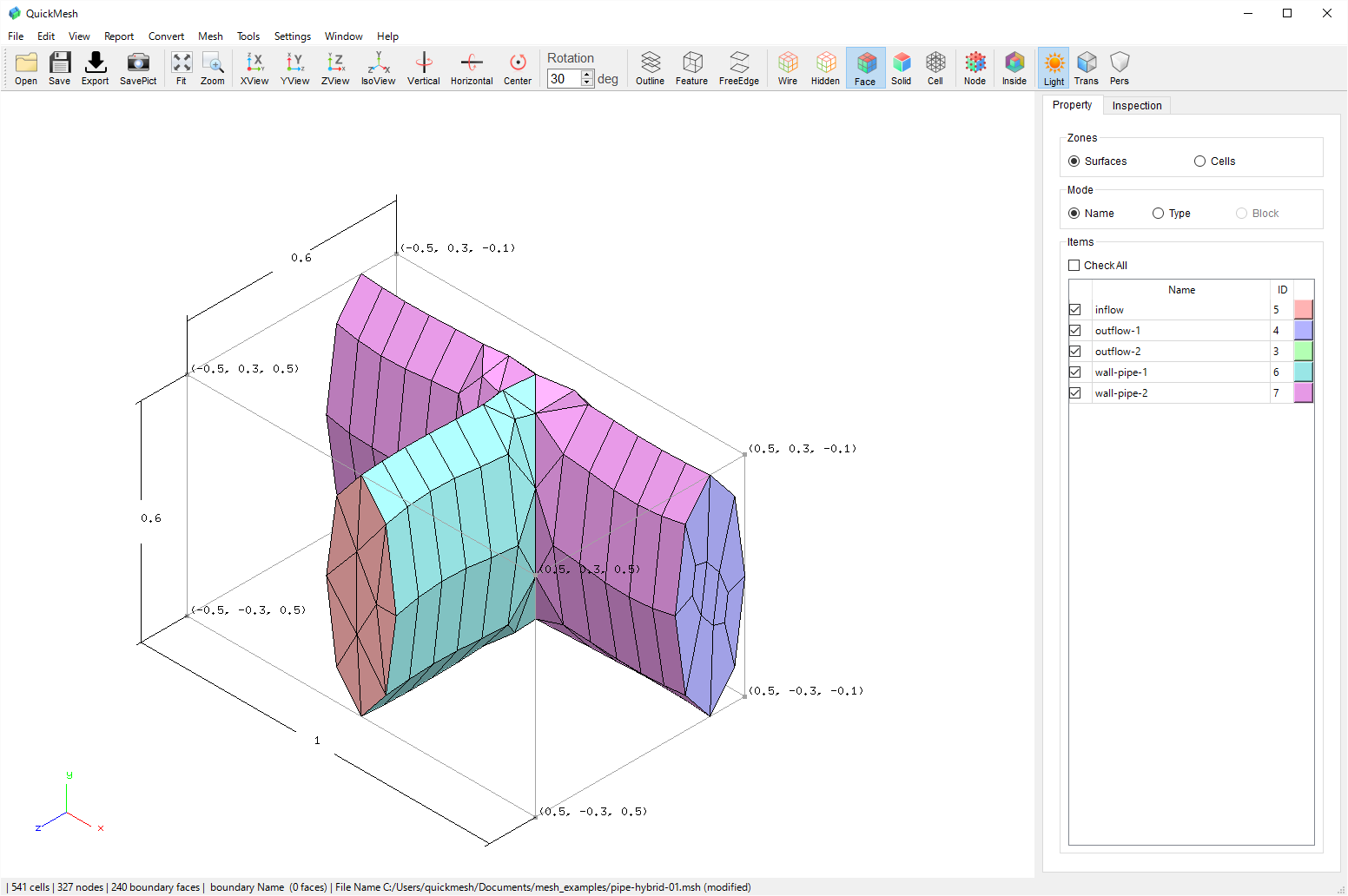
Task: Uncheck the outflow-2 surface checkbox
Action: pos(1075,352)
